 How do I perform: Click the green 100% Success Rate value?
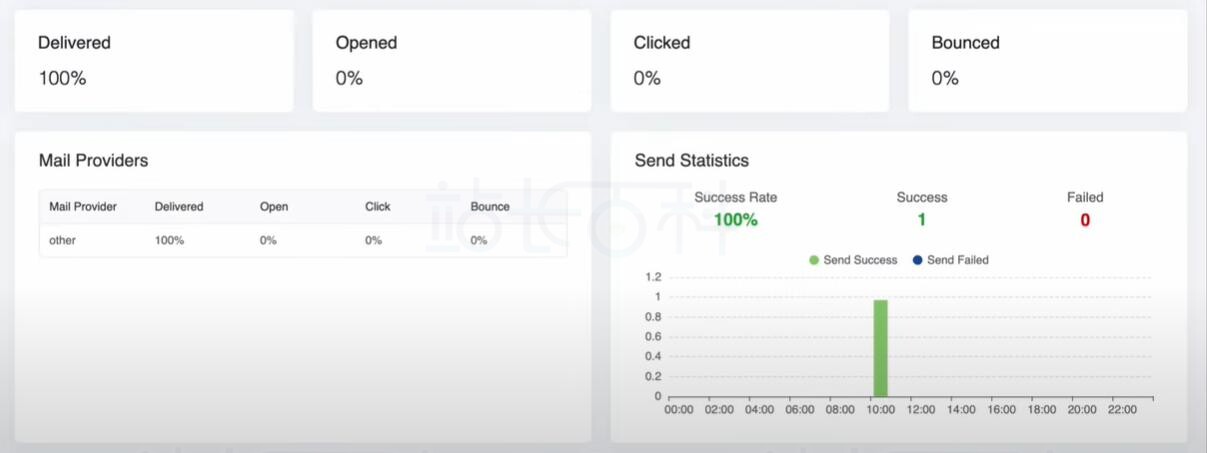tap(736, 220)
